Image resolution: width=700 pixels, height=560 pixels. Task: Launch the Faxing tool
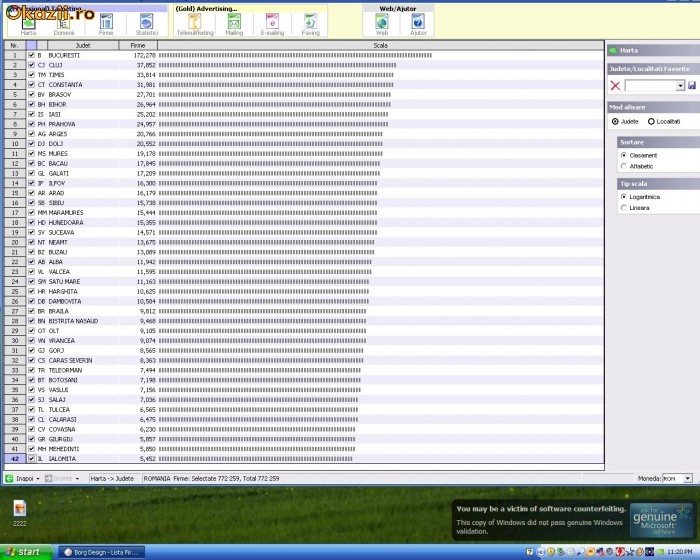click(x=310, y=24)
